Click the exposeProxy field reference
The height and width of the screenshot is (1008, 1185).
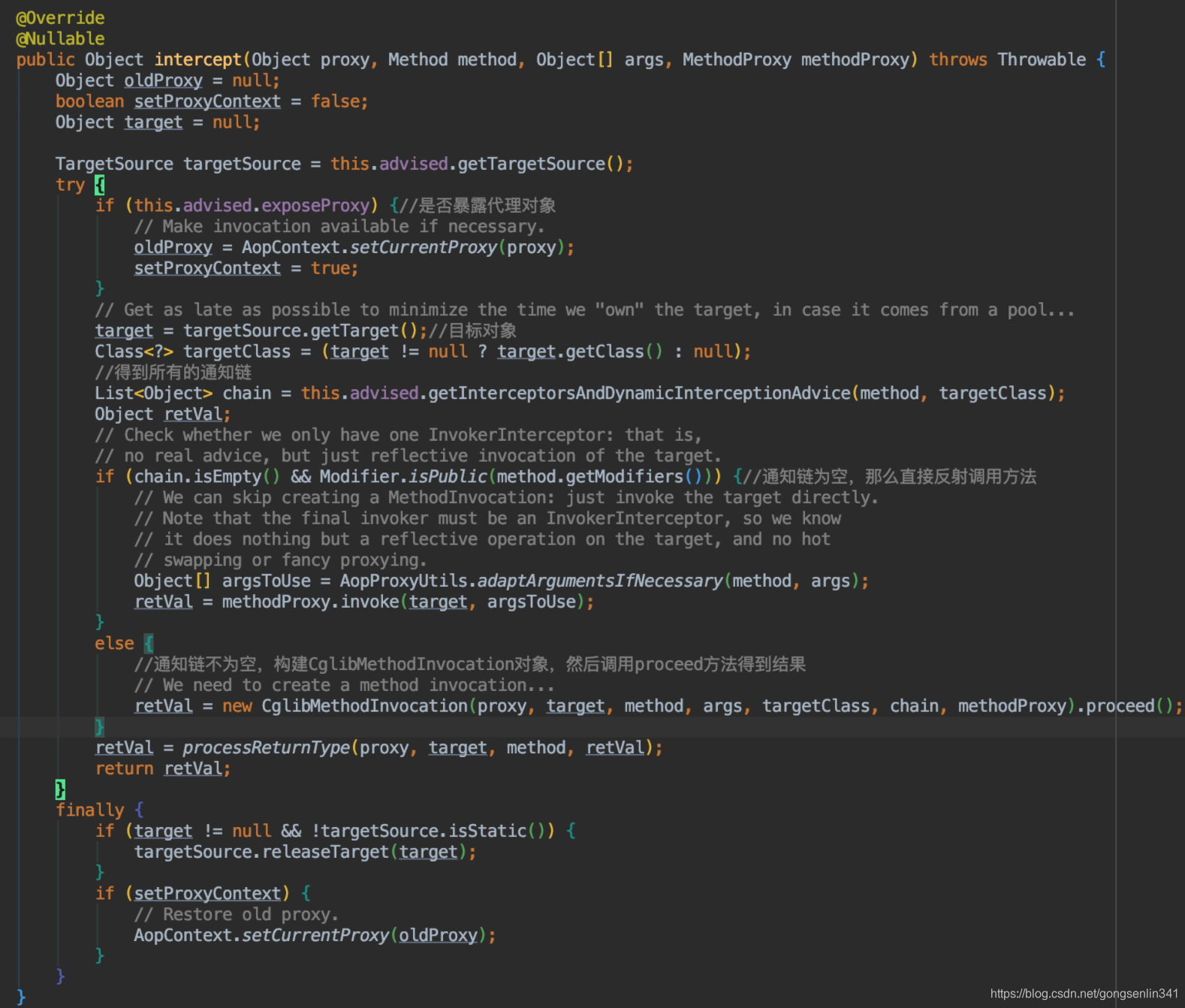pos(315,206)
